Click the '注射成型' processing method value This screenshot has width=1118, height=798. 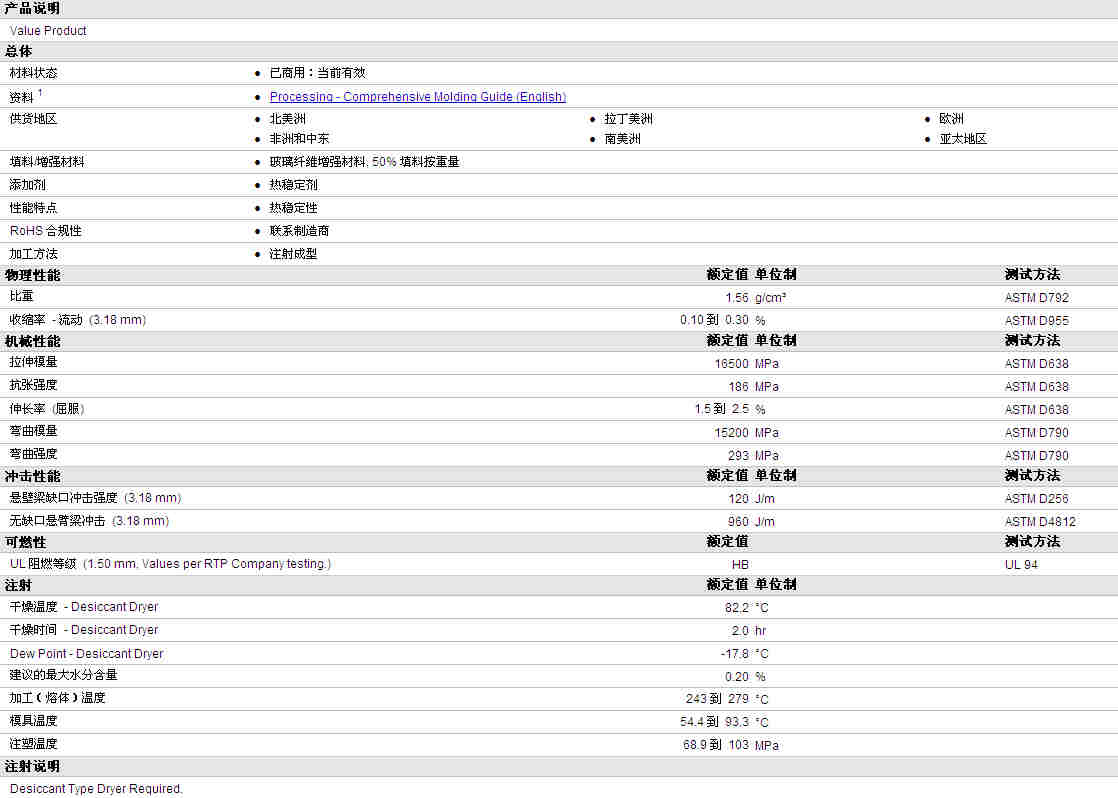tap(294, 254)
